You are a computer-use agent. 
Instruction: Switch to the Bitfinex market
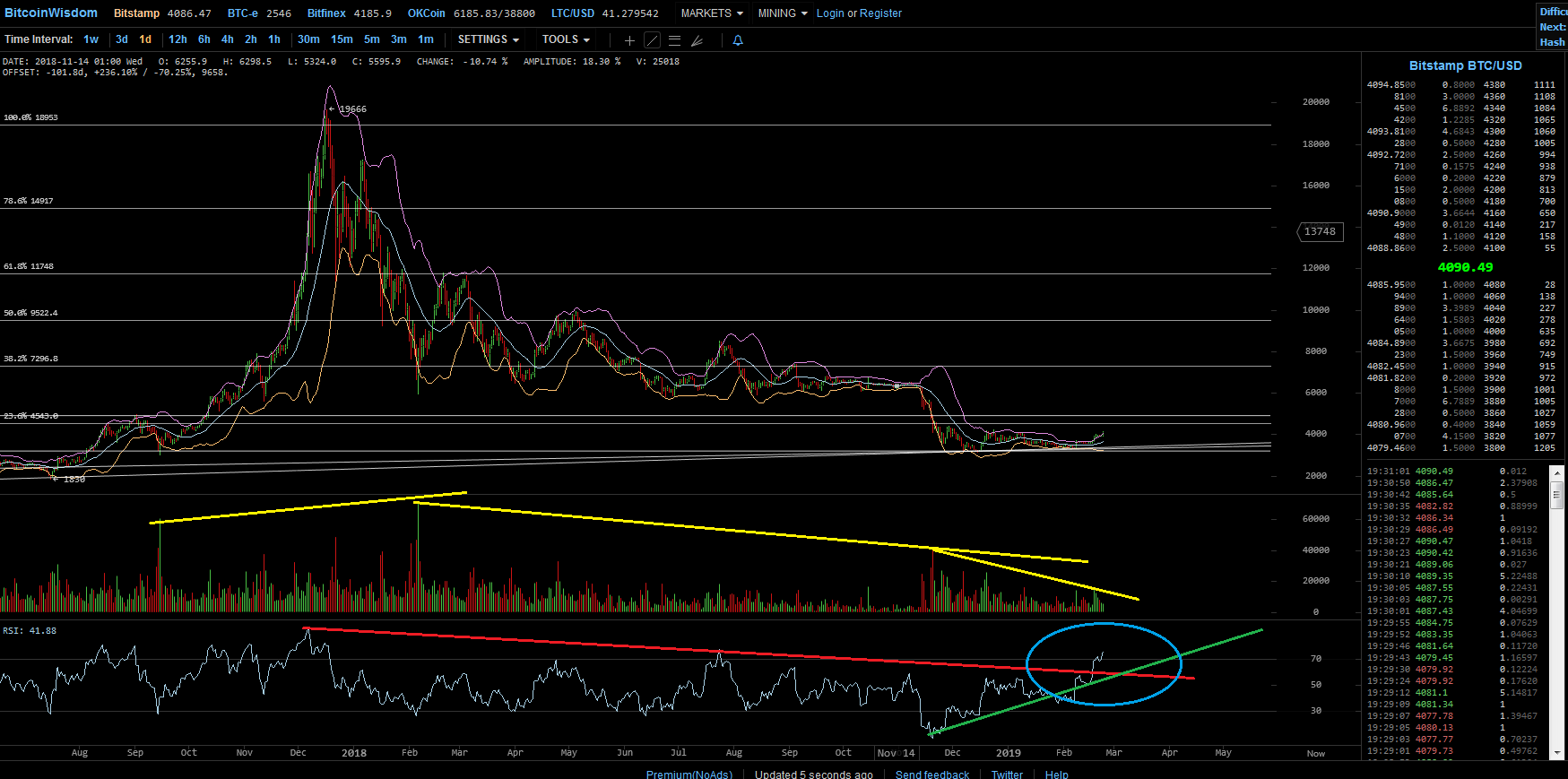point(326,13)
